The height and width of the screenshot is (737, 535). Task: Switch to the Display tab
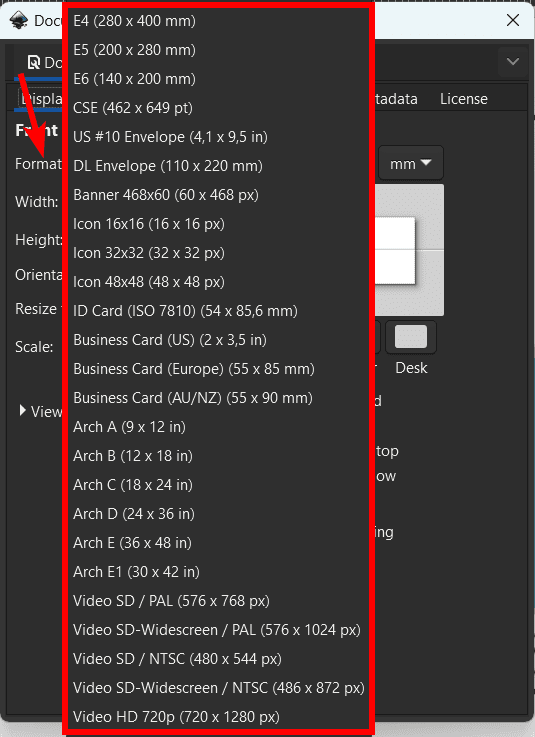coord(40,99)
